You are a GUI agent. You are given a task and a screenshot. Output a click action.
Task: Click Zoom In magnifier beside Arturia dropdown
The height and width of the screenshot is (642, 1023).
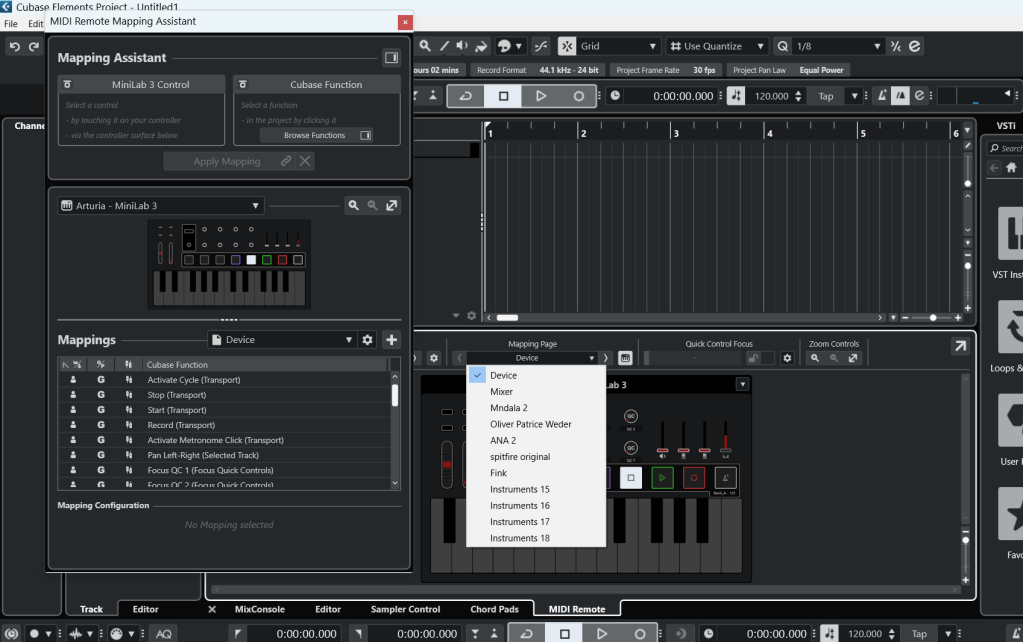click(353, 206)
